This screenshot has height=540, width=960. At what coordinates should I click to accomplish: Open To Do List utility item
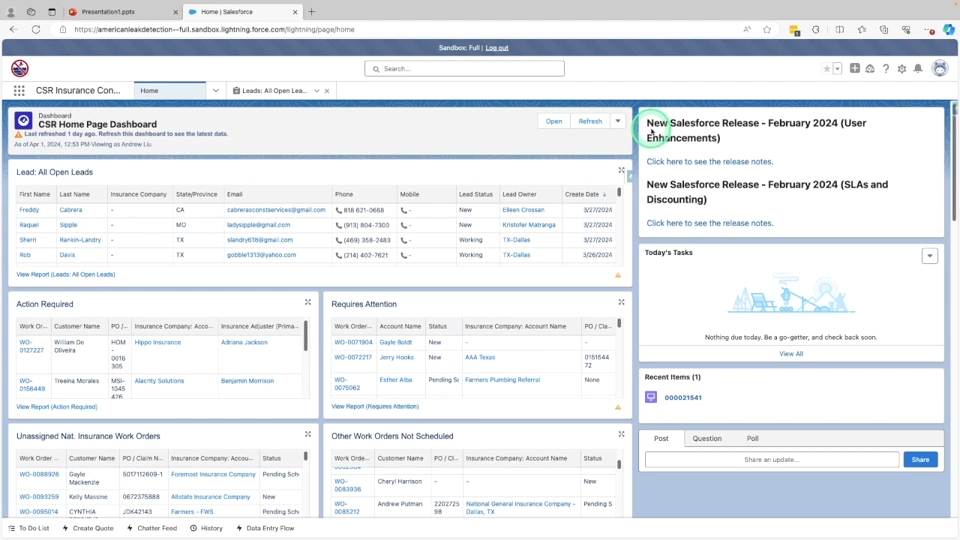coord(29,528)
